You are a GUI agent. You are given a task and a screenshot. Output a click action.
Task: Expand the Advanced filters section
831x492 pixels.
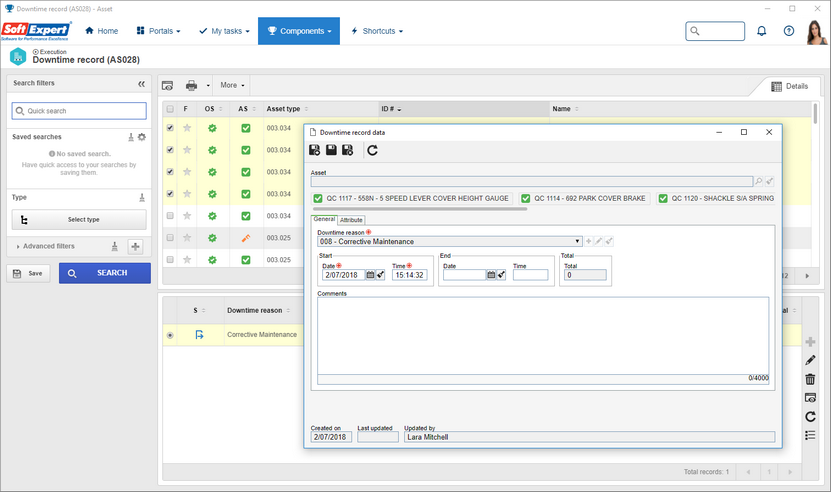(45, 246)
